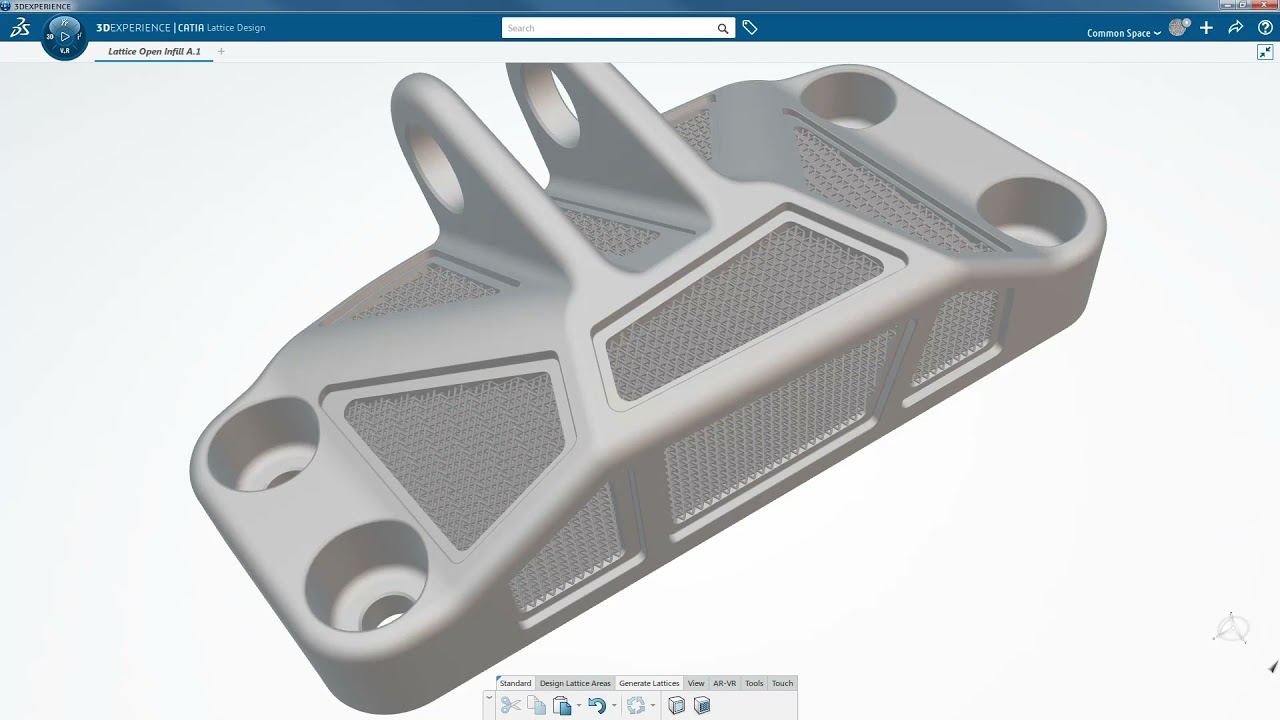
Task: Open the Update options dropdown arrow
Action: pos(652,706)
